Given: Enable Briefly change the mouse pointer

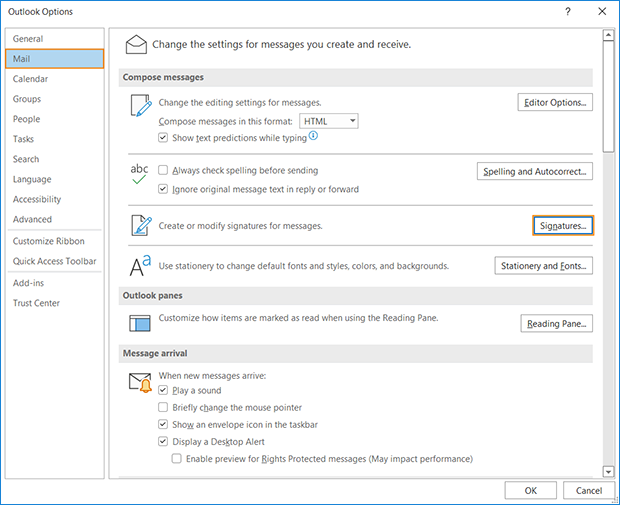Looking at the screenshot, I should [163, 407].
